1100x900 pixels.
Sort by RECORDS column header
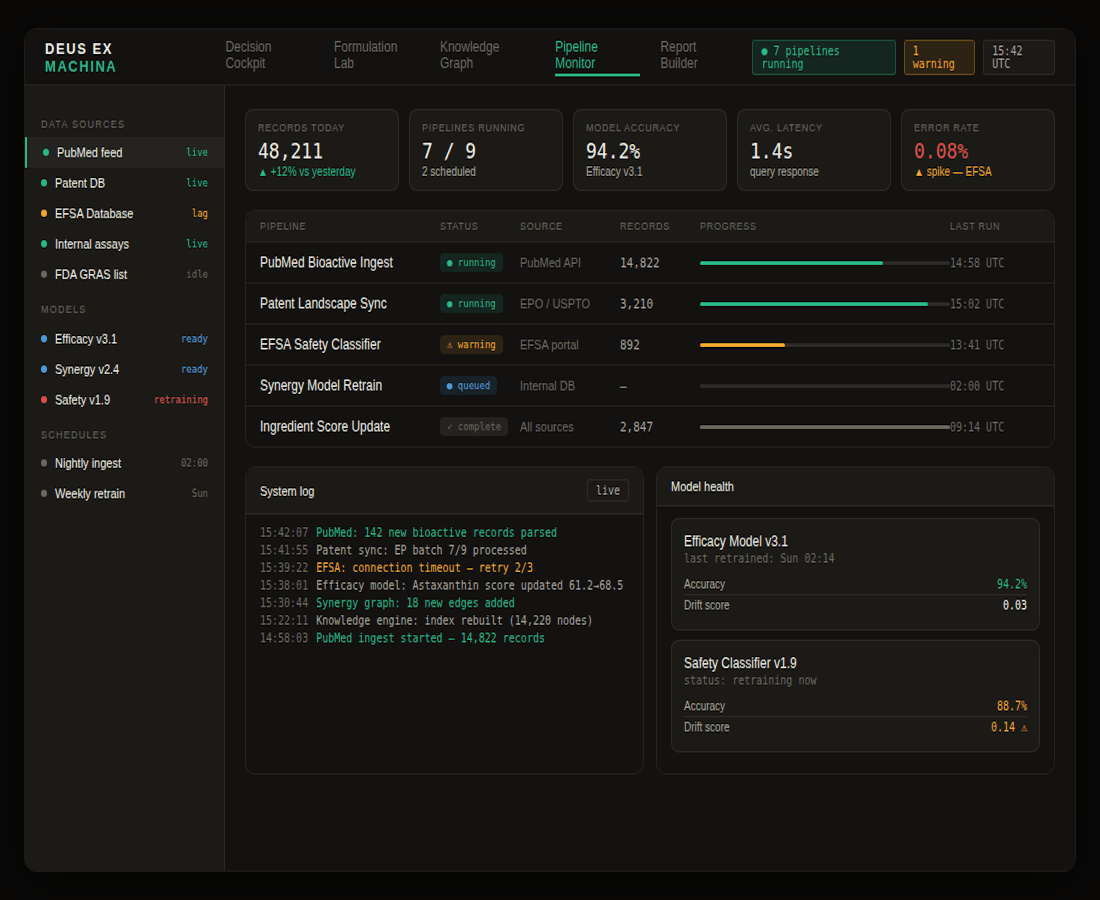tap(644, 227)
